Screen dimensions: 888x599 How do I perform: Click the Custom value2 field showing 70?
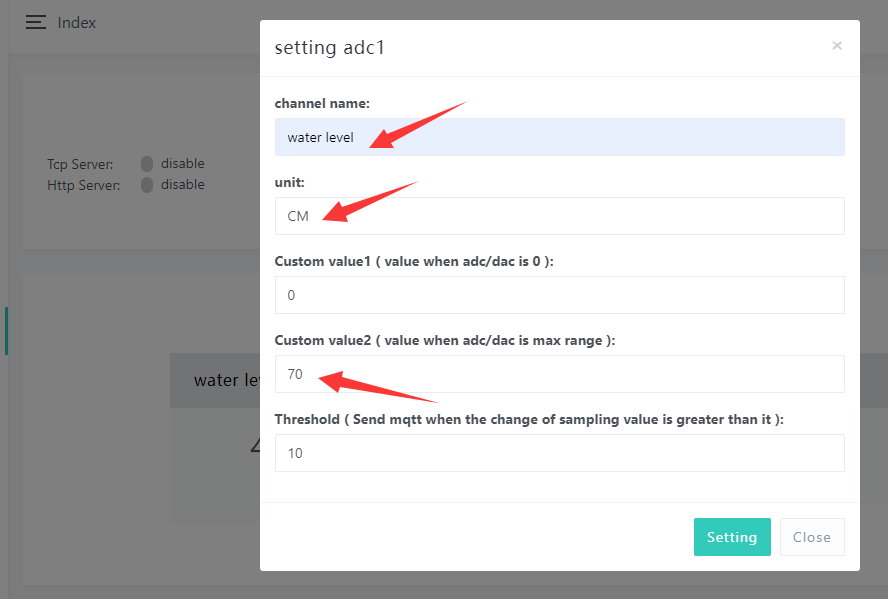[559, 374]
